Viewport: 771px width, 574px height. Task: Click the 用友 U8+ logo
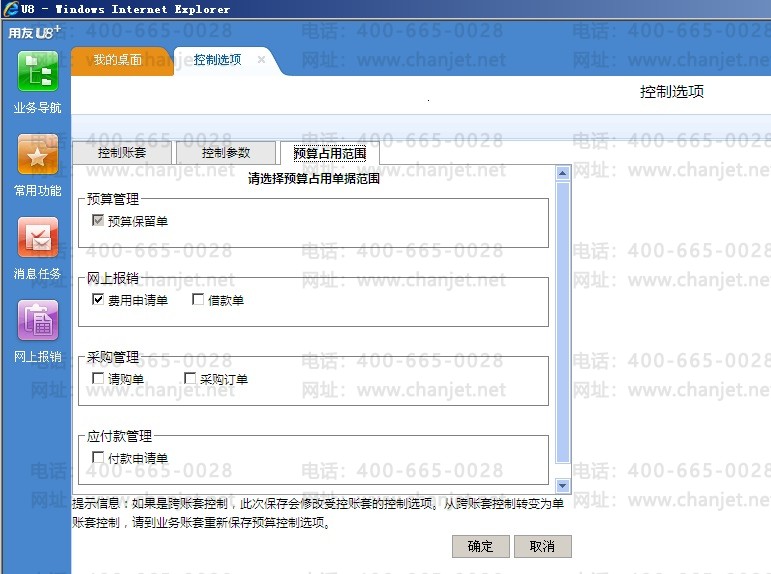[34, 32]
